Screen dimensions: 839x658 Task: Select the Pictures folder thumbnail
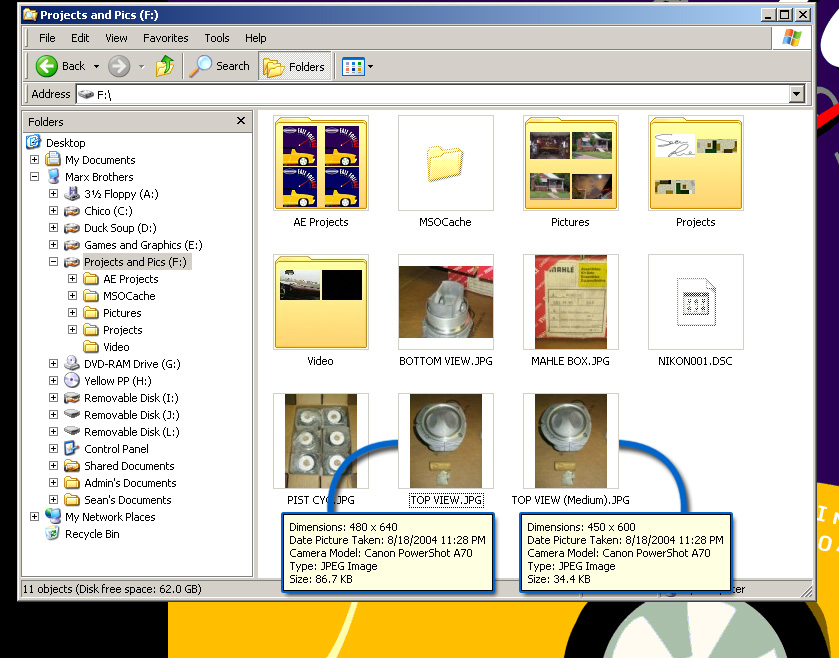[571, 163]
